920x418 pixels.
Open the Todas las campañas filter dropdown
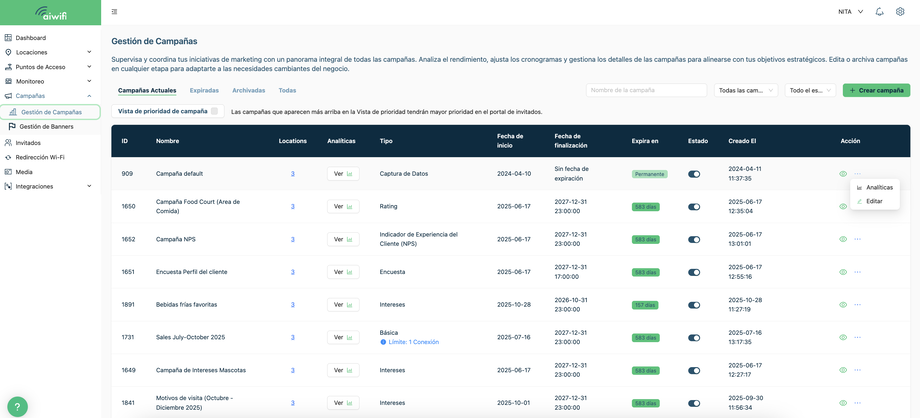click(x=746, y=90)
